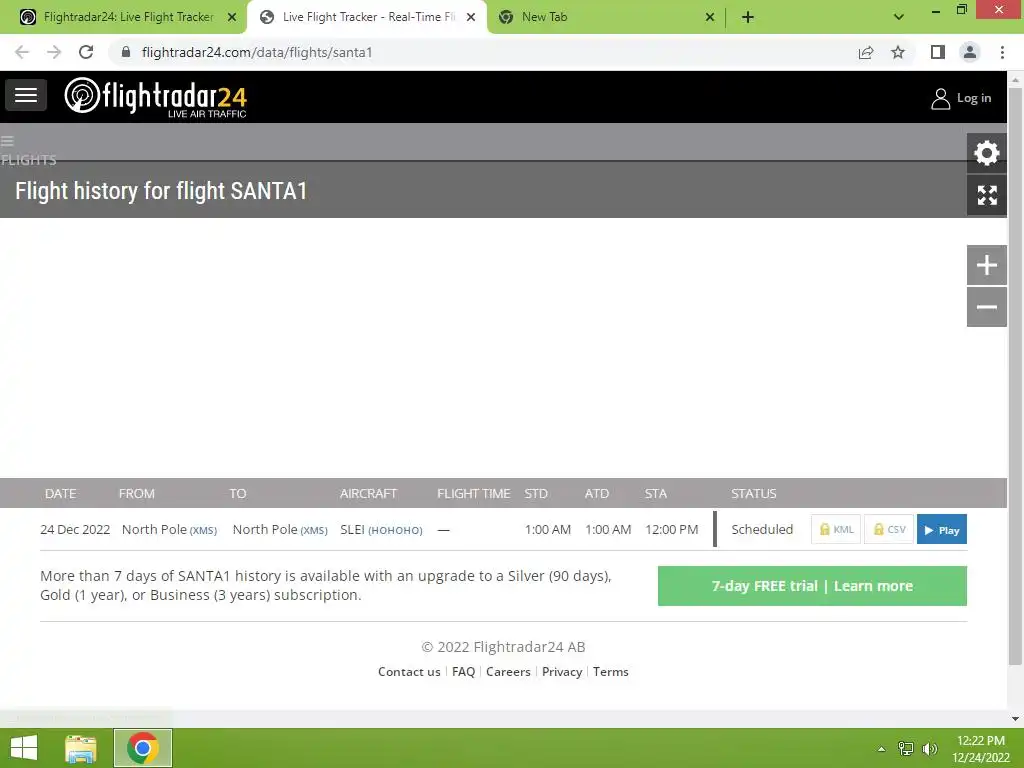Screen dimensions: 1024x768
Task: Expand the Chrome tab search dropdown
Action: [899, 17]
